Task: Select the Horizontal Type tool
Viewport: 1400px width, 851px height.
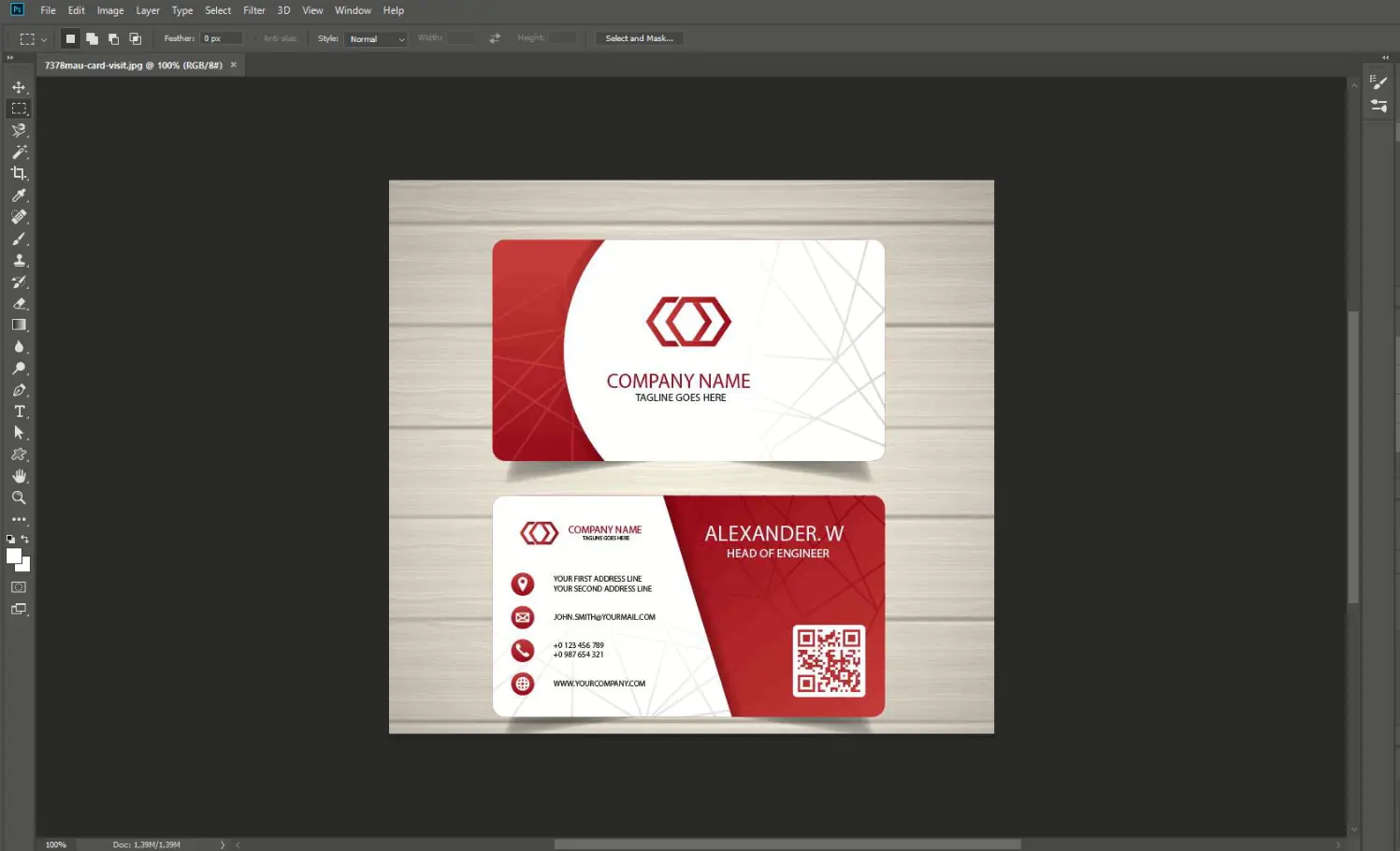Action: (19, 411)
